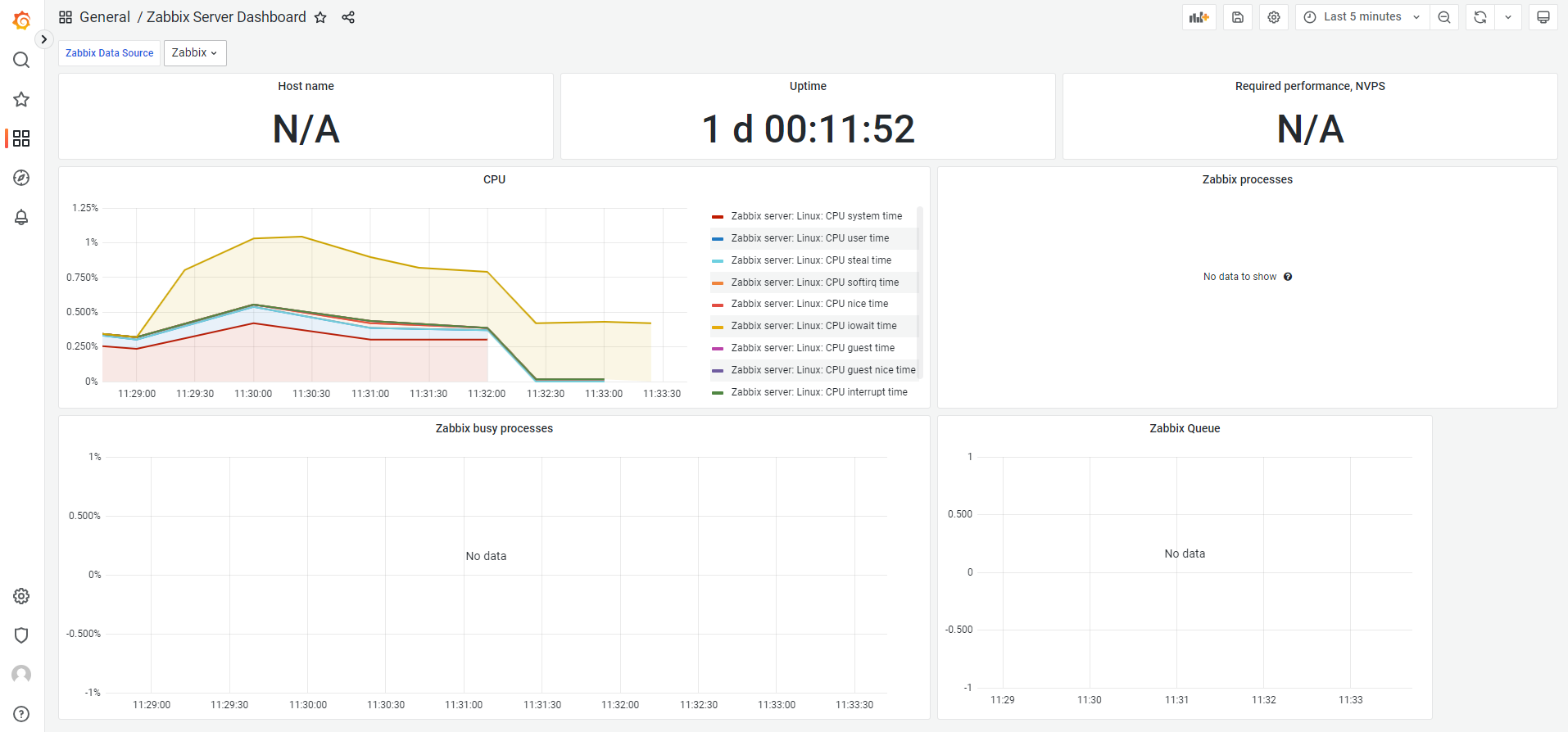Save the dashboard with the disk icon
This screenshot has height=732, width=1568.
[x=1238, y=17]
